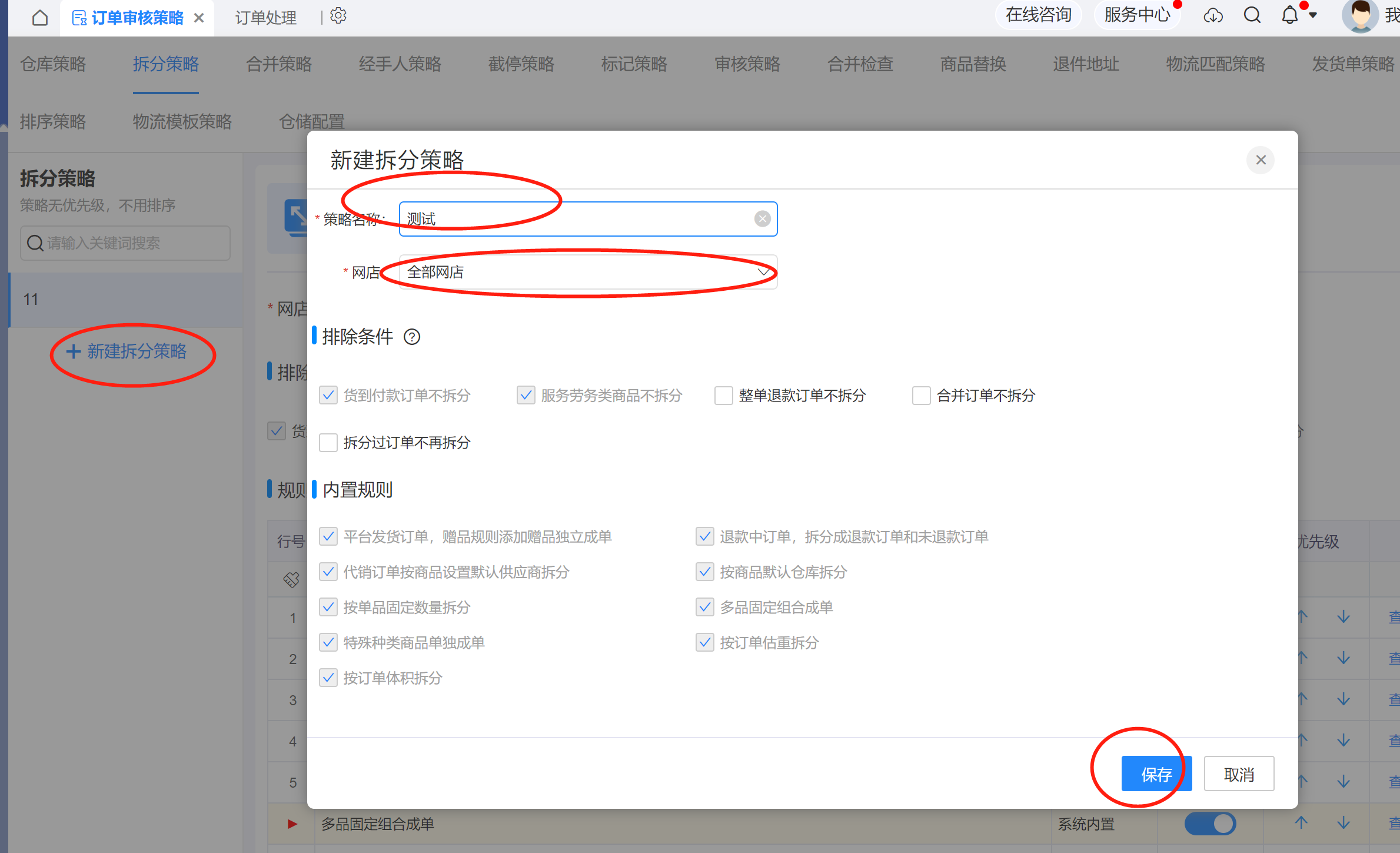
Task: Switch to 排序策略 tab
Action: 53,121
